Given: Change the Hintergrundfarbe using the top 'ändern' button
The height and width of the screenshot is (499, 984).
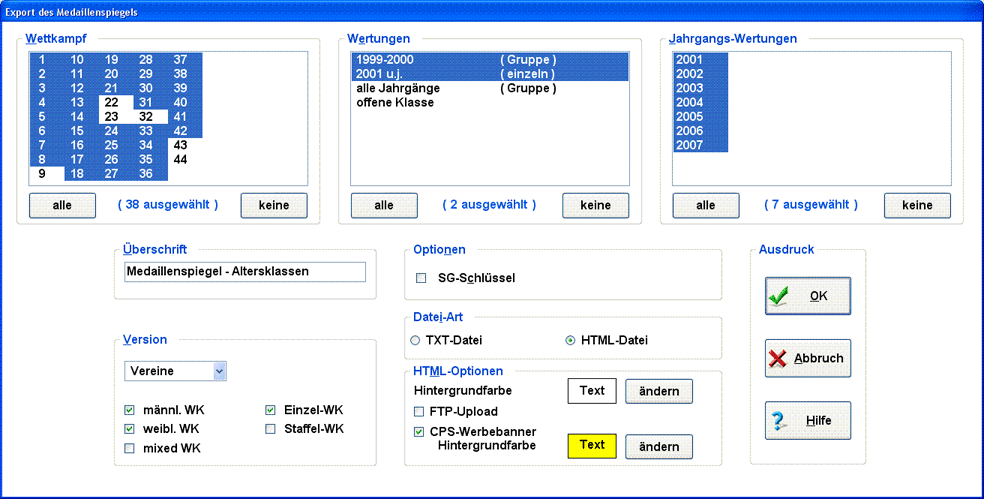Looking at the screenshot, I should point(659,391).
